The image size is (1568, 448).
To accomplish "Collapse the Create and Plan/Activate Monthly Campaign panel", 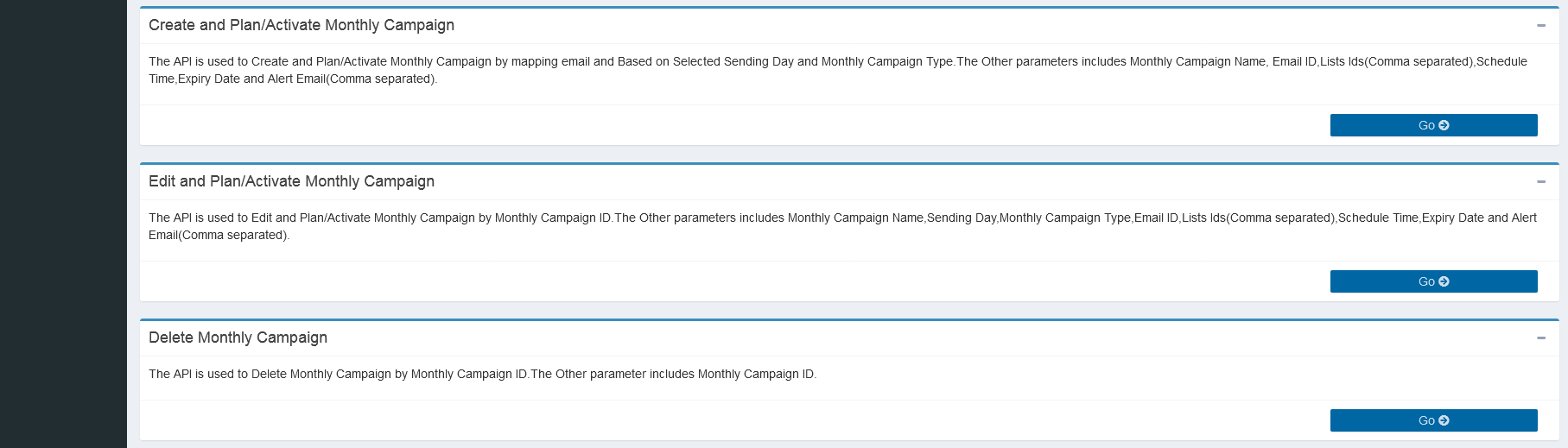I will point(1540,26).
